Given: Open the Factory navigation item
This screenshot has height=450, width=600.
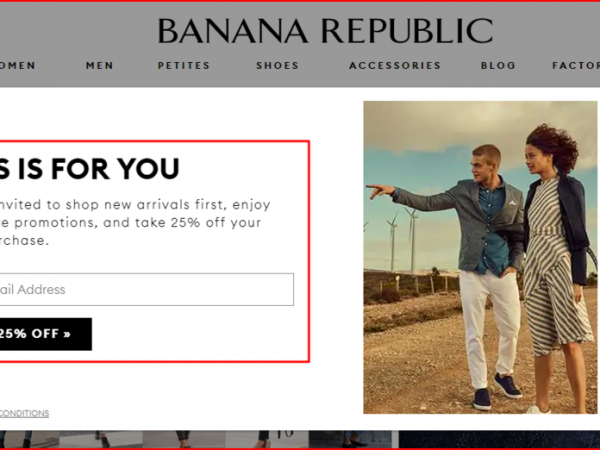Looking at the screenshot, I should coord(576,65).
